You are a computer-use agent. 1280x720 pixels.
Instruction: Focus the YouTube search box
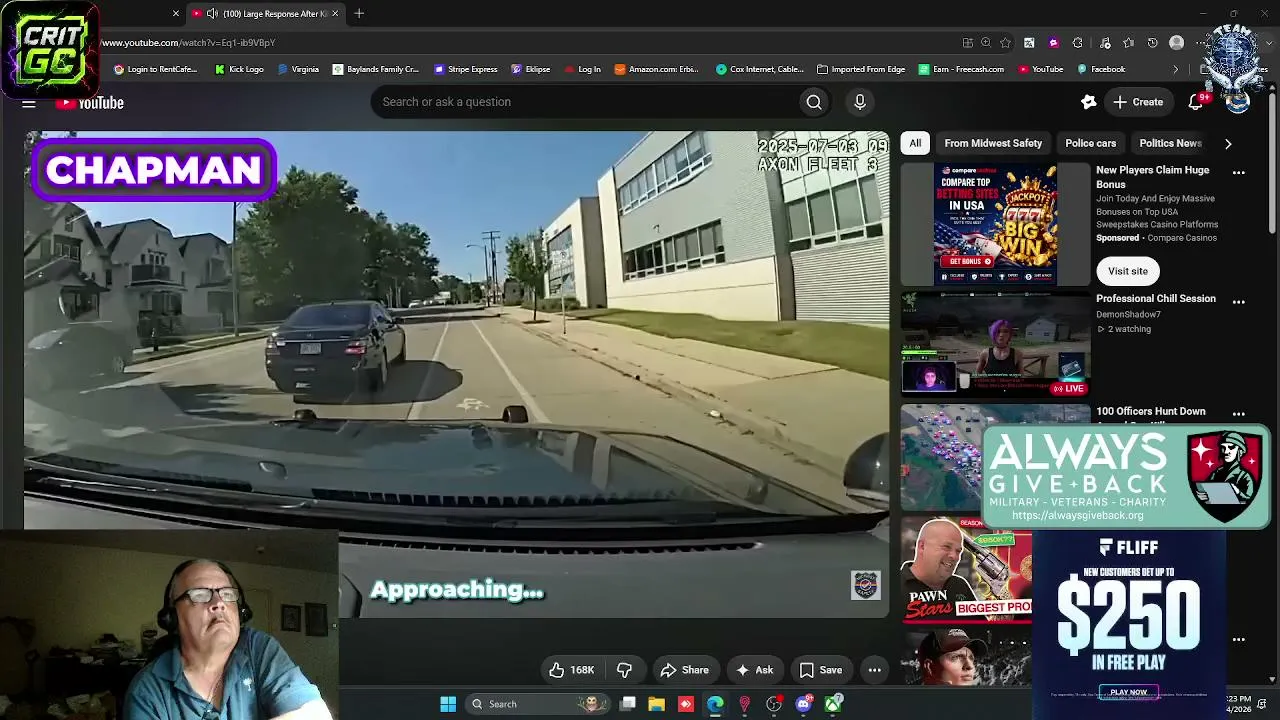tap(584, 102)
